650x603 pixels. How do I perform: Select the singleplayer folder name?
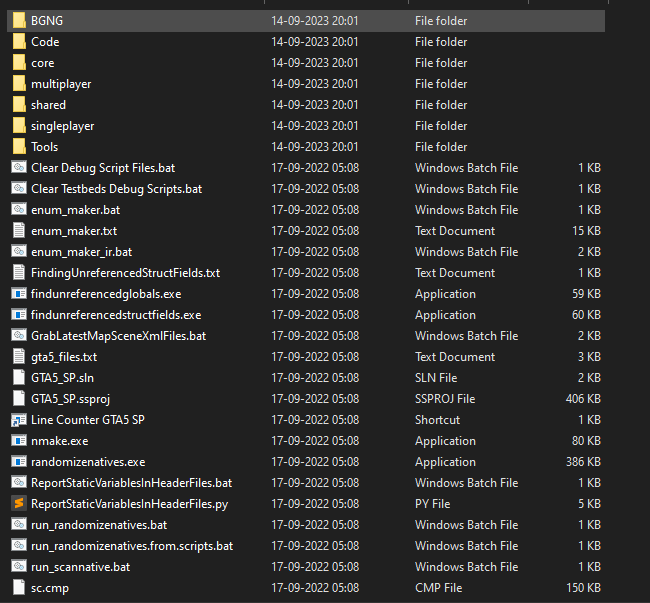tap(63, 126)
